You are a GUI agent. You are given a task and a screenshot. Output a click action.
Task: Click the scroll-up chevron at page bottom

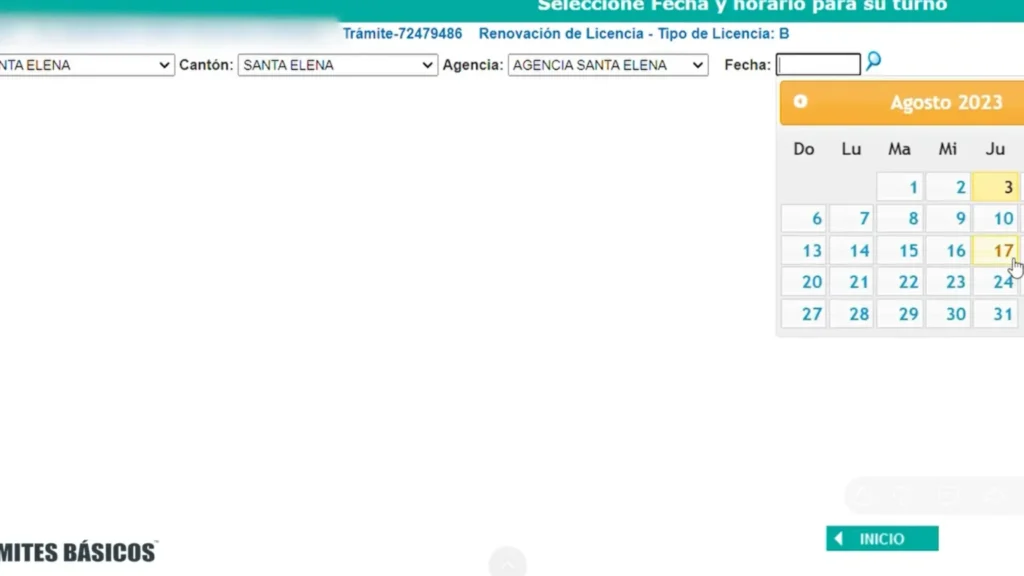tap(507, 562)
